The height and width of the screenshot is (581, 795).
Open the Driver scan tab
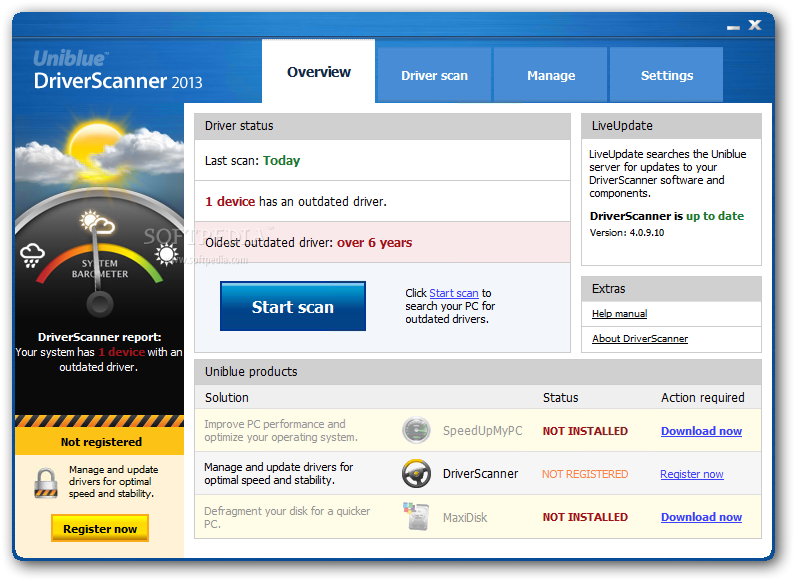pos(435,76)
